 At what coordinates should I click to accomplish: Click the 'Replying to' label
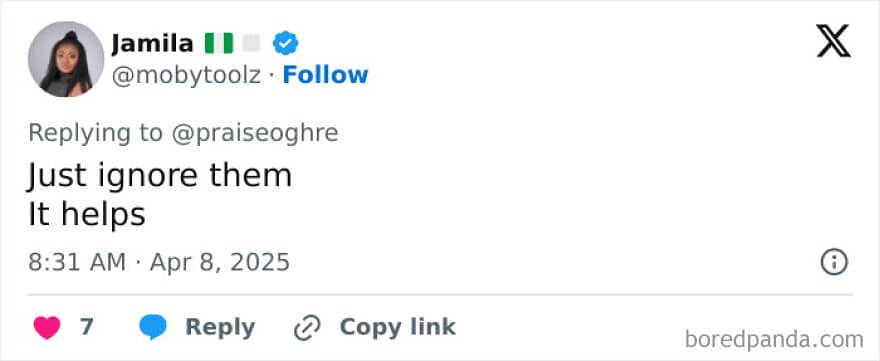coord(95,133)
